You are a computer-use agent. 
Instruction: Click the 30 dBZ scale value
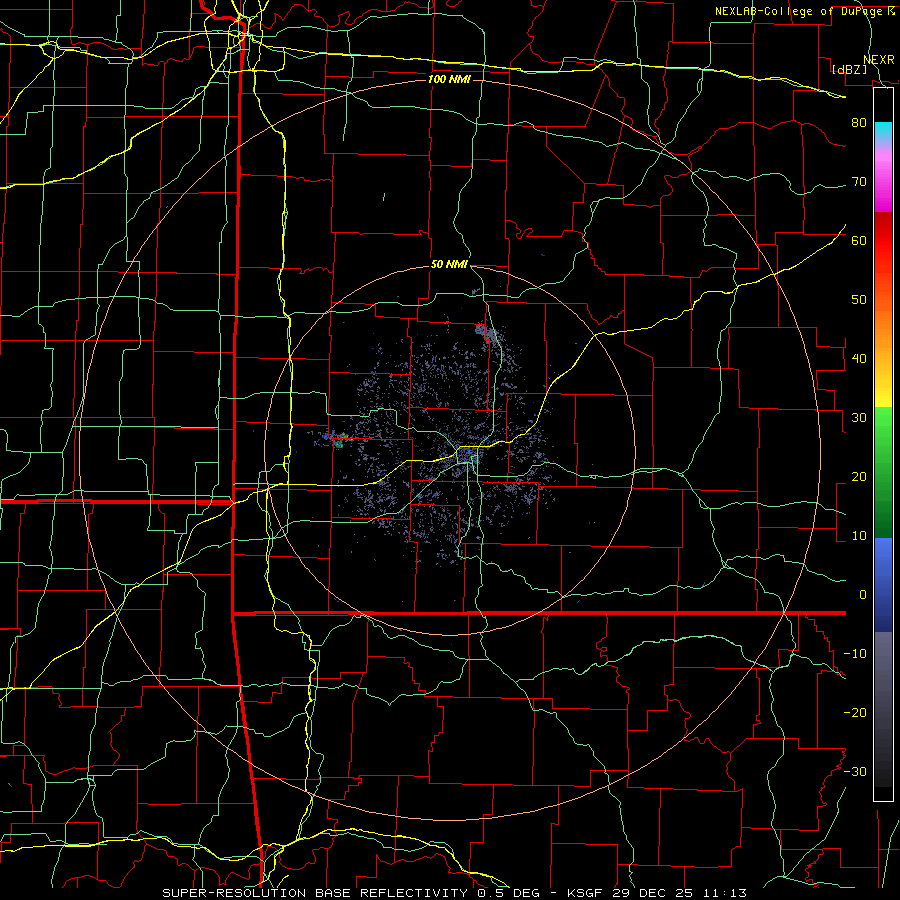(859, 417)
